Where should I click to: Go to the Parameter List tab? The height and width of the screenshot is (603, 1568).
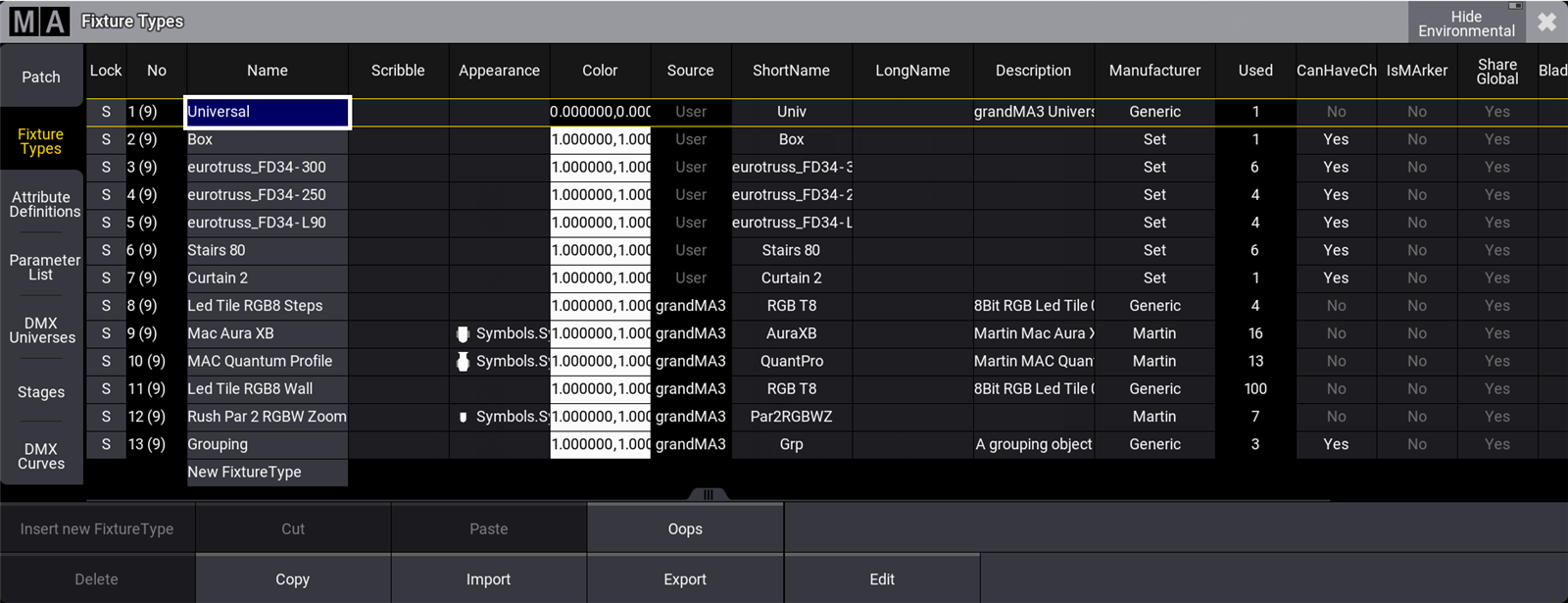point(41,267)
